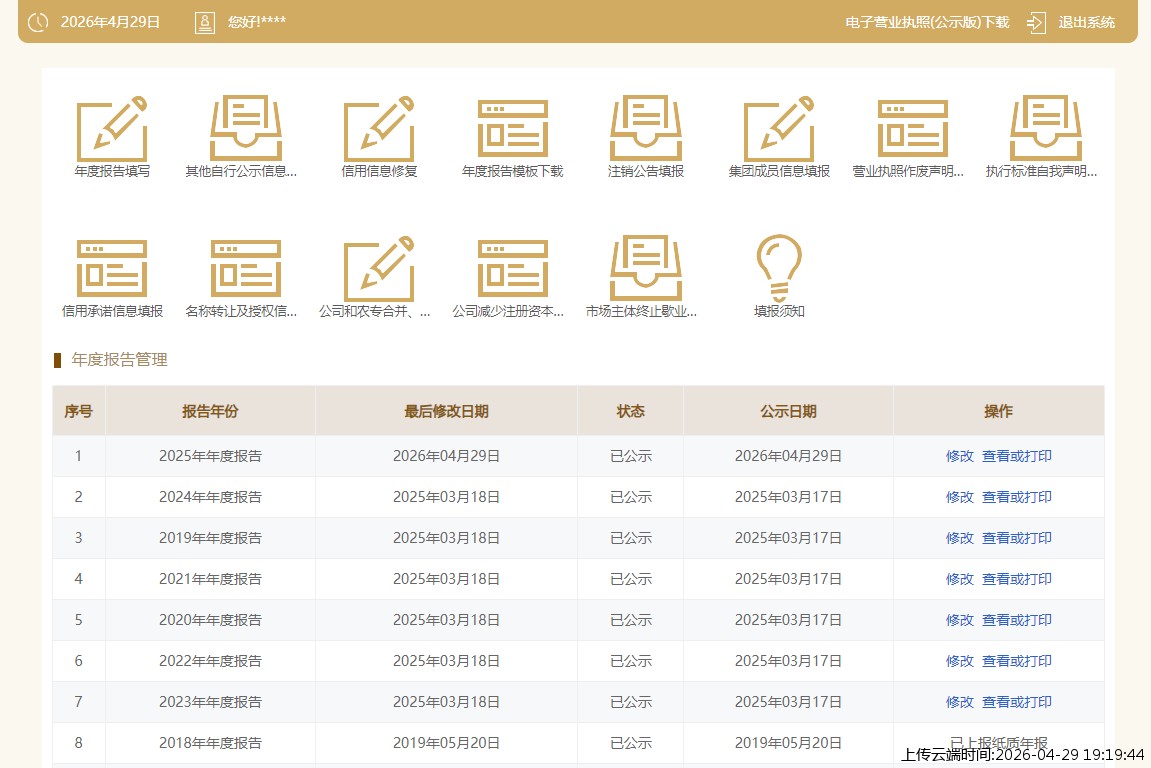This screenshot has width=1151, height=768.
Task: Click 集团成员信息填报 icon
Action: click(779, 129)
